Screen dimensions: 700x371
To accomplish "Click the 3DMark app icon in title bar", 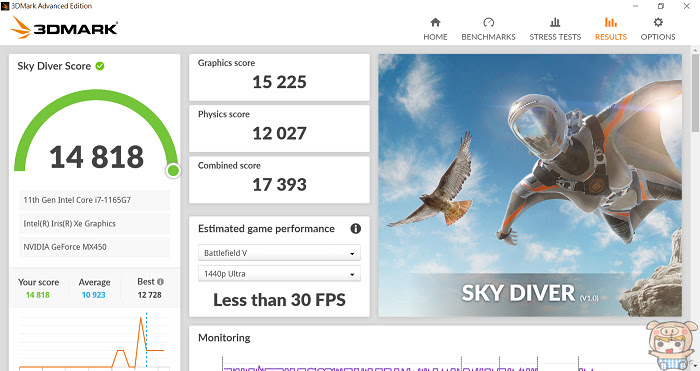I will [x=5, y=6].
